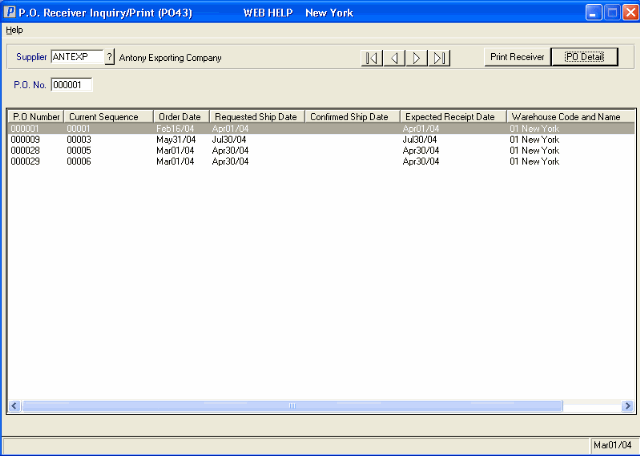Select row with P.O. number 000028

point(321,151)
